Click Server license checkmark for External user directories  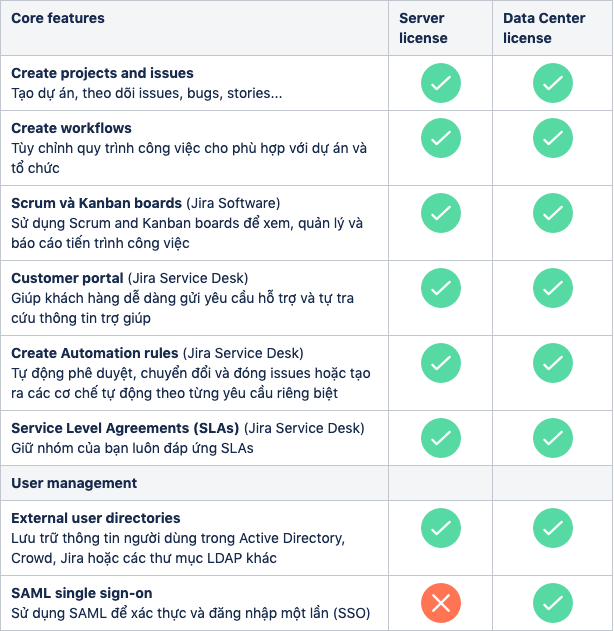point(441,528)
